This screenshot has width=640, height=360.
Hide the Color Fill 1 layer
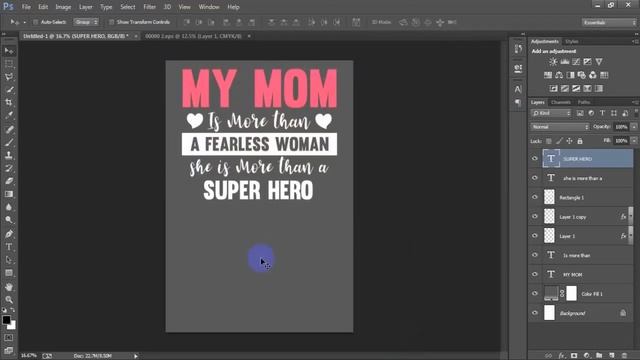pyautogui.click(x=535, y=293)
